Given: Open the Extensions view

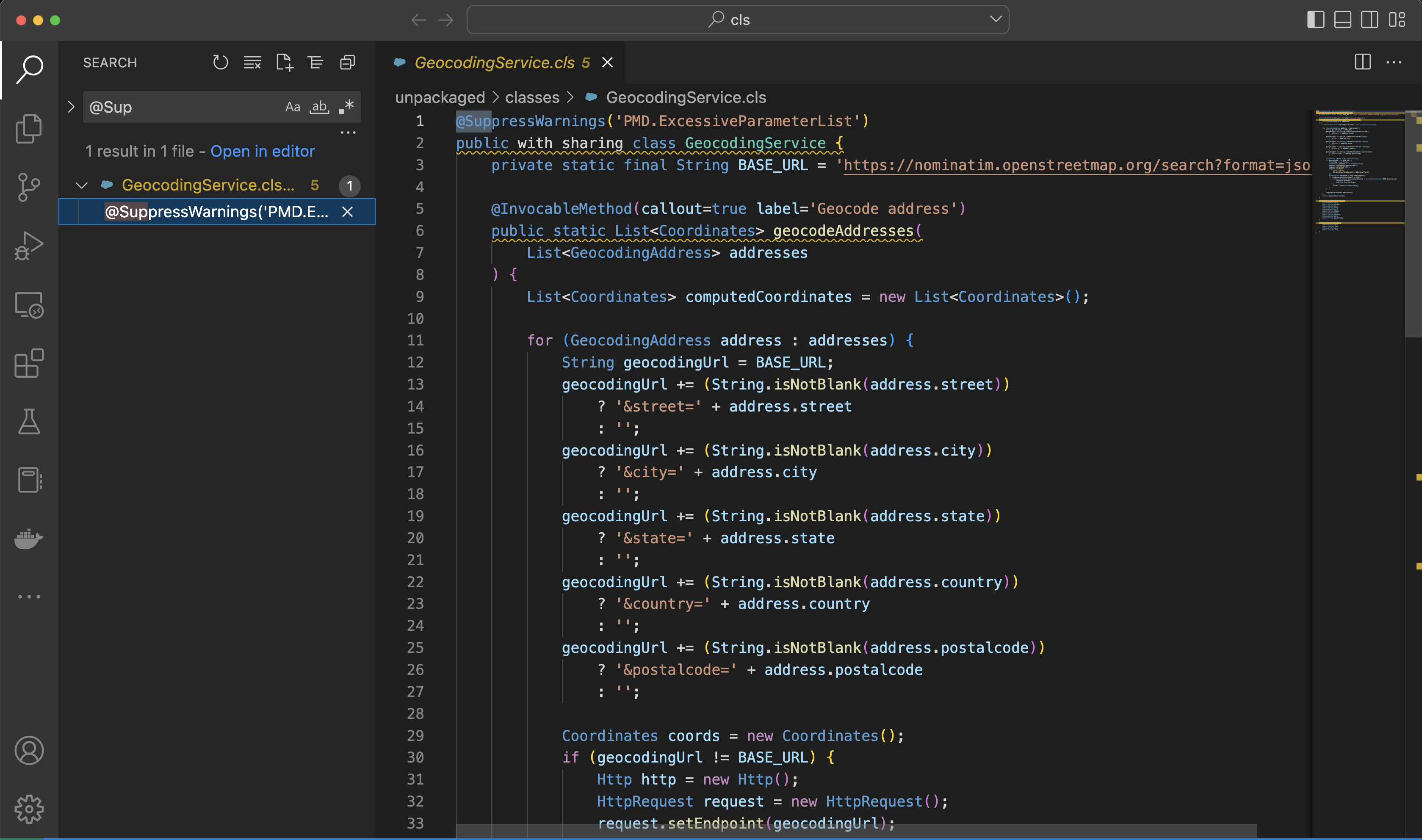Looking at the screenshot, I should [29, 363].
